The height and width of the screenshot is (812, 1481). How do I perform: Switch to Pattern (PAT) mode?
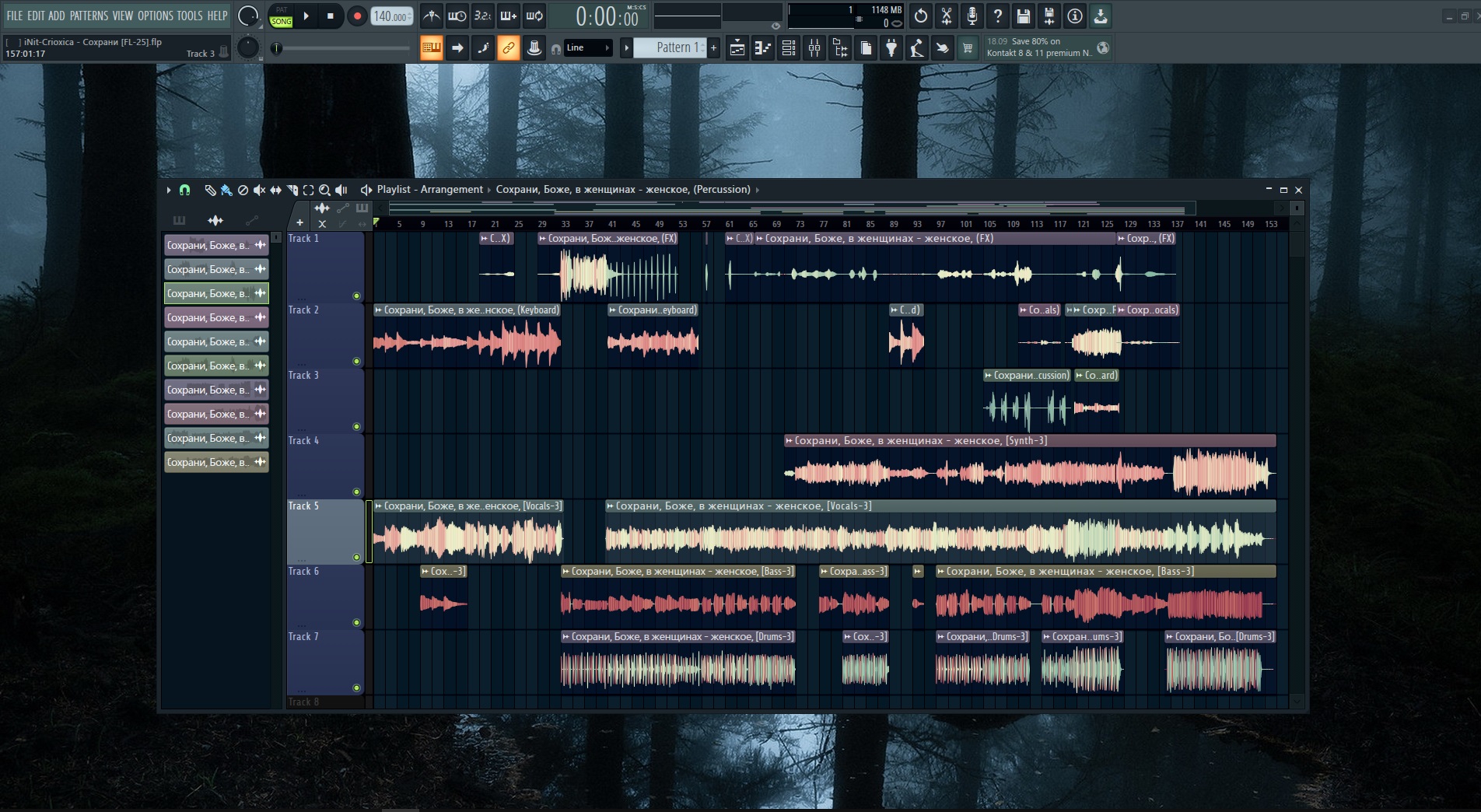281,10
